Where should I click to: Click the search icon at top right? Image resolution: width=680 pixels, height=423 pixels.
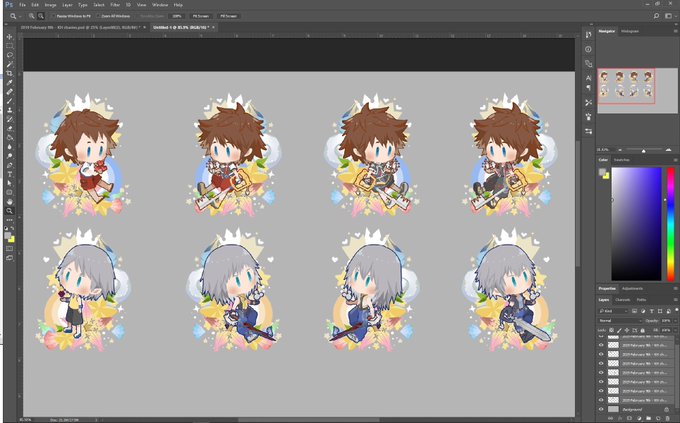coord(656,16)
